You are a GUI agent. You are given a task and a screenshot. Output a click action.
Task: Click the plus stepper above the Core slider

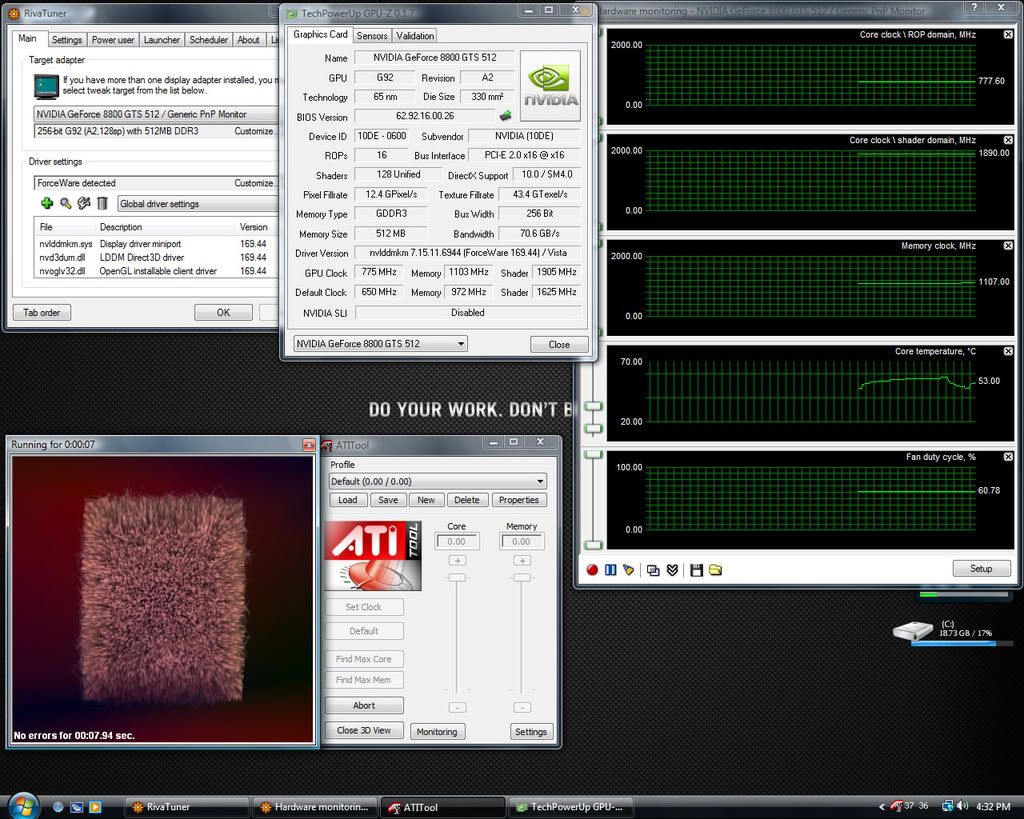(457, 560)
